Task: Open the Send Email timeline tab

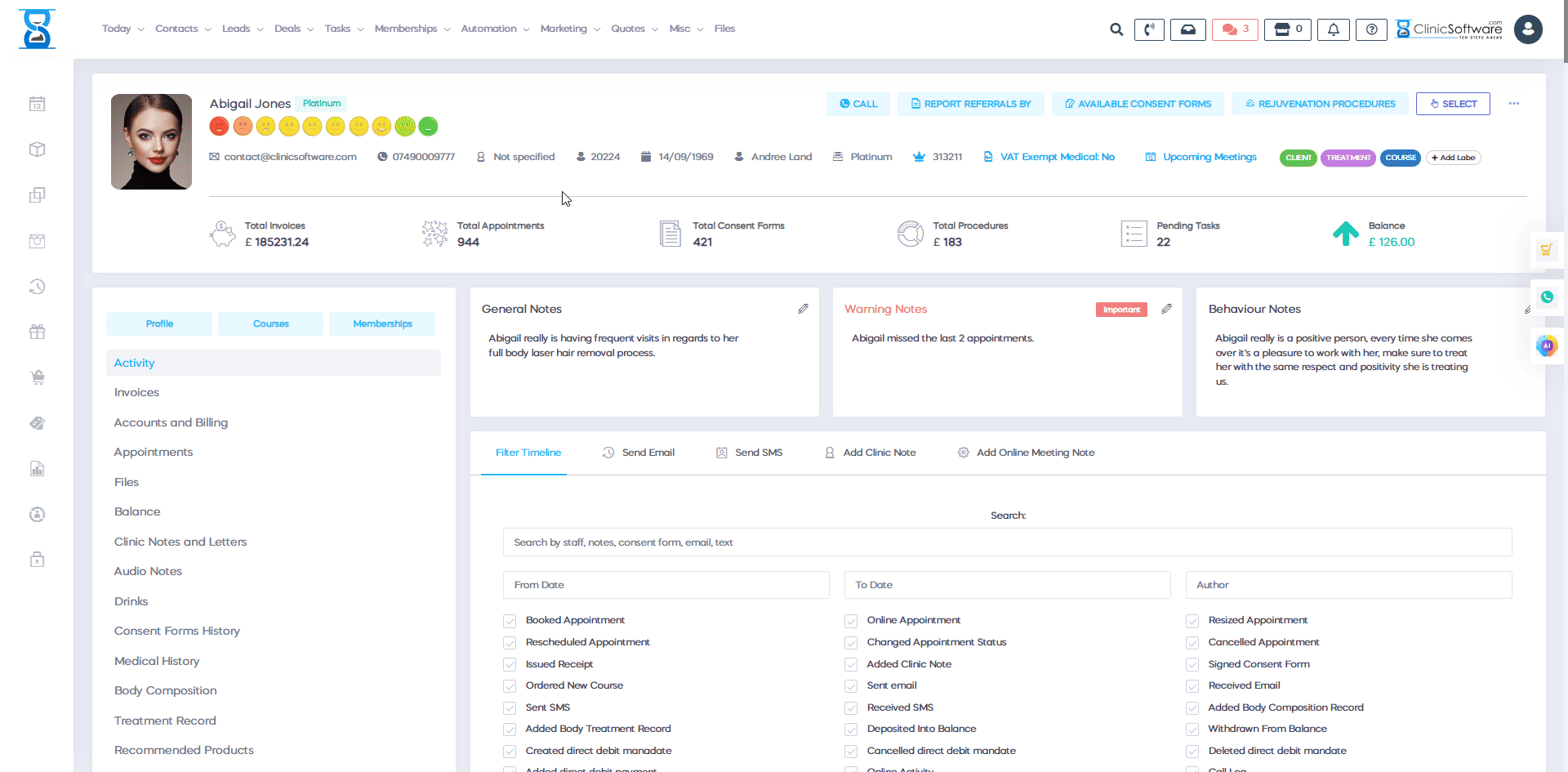Action: click(x=639, y=452)
